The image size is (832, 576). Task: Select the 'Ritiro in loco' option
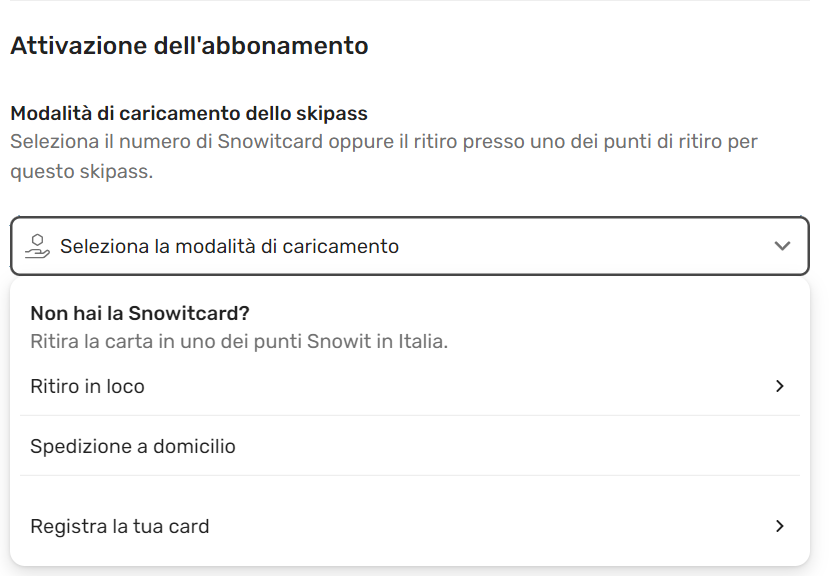[x=88, y=386]
